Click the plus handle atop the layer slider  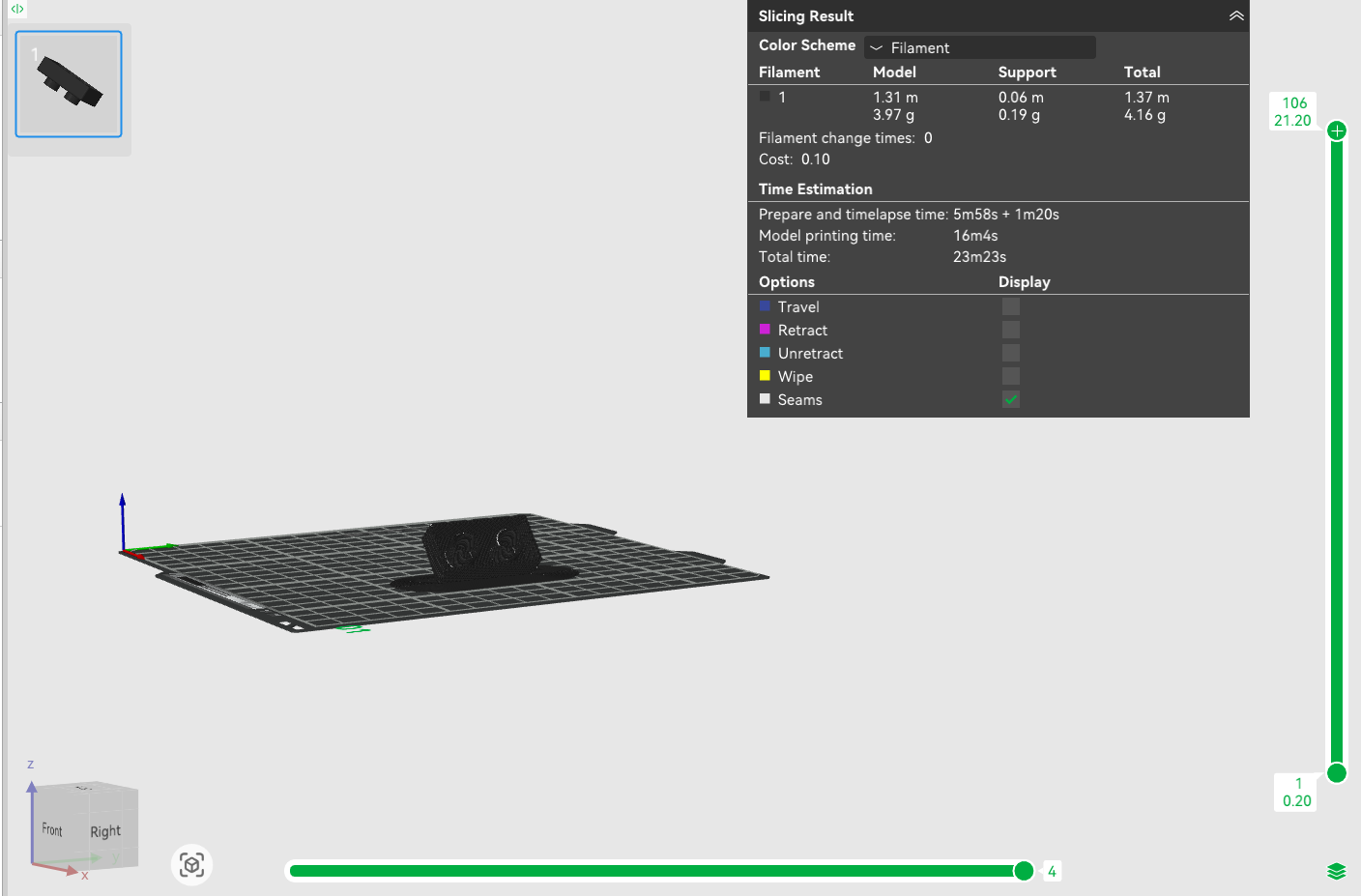[1337, 130]
